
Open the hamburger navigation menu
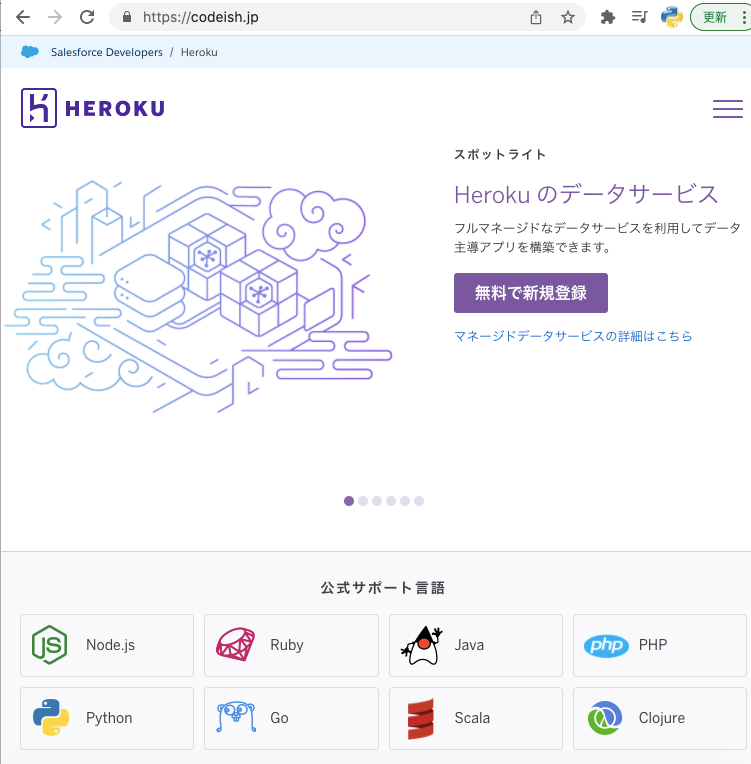tap(728, 108)
